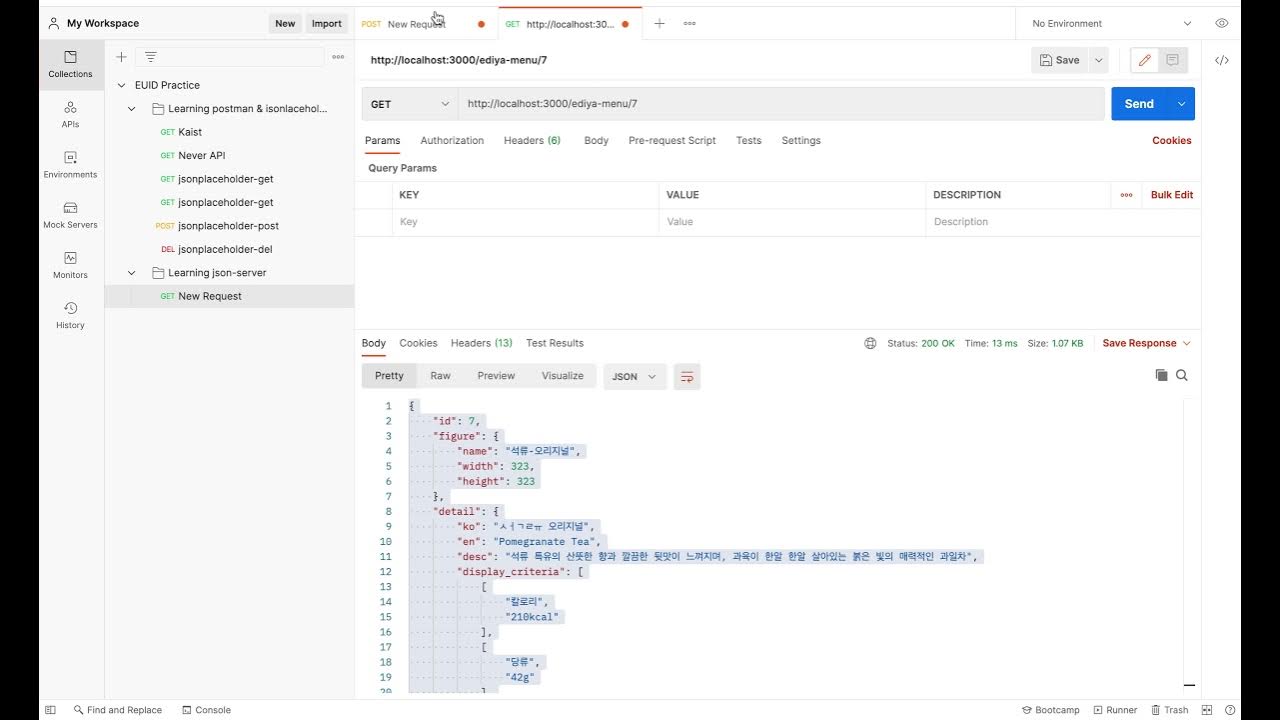Viewport: 1280px width, 720px height.
Task: Open the Mock Servers sidebar section
Action: click(x=70, y=214)
